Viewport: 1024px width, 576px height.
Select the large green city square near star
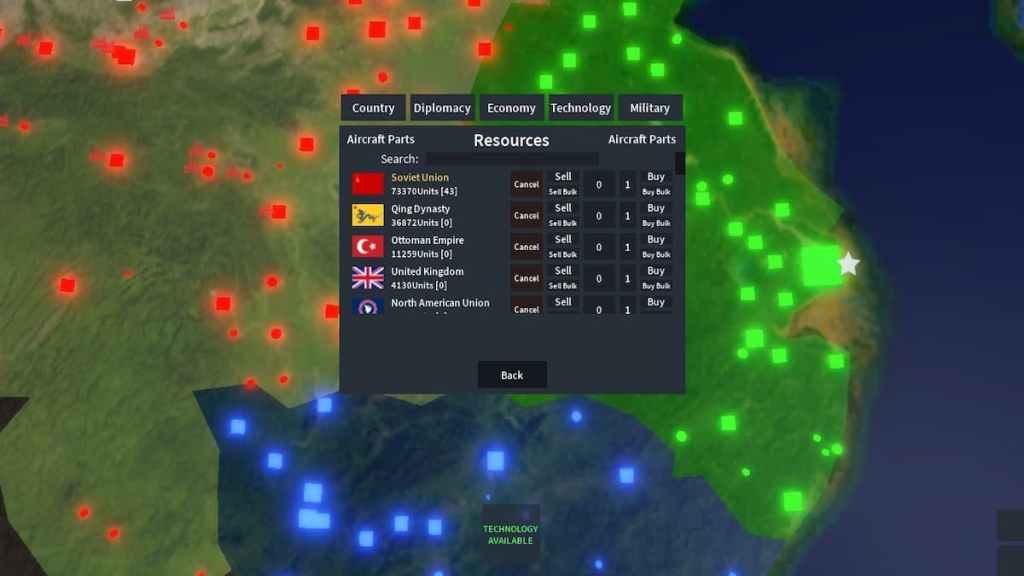coord(820,266)
